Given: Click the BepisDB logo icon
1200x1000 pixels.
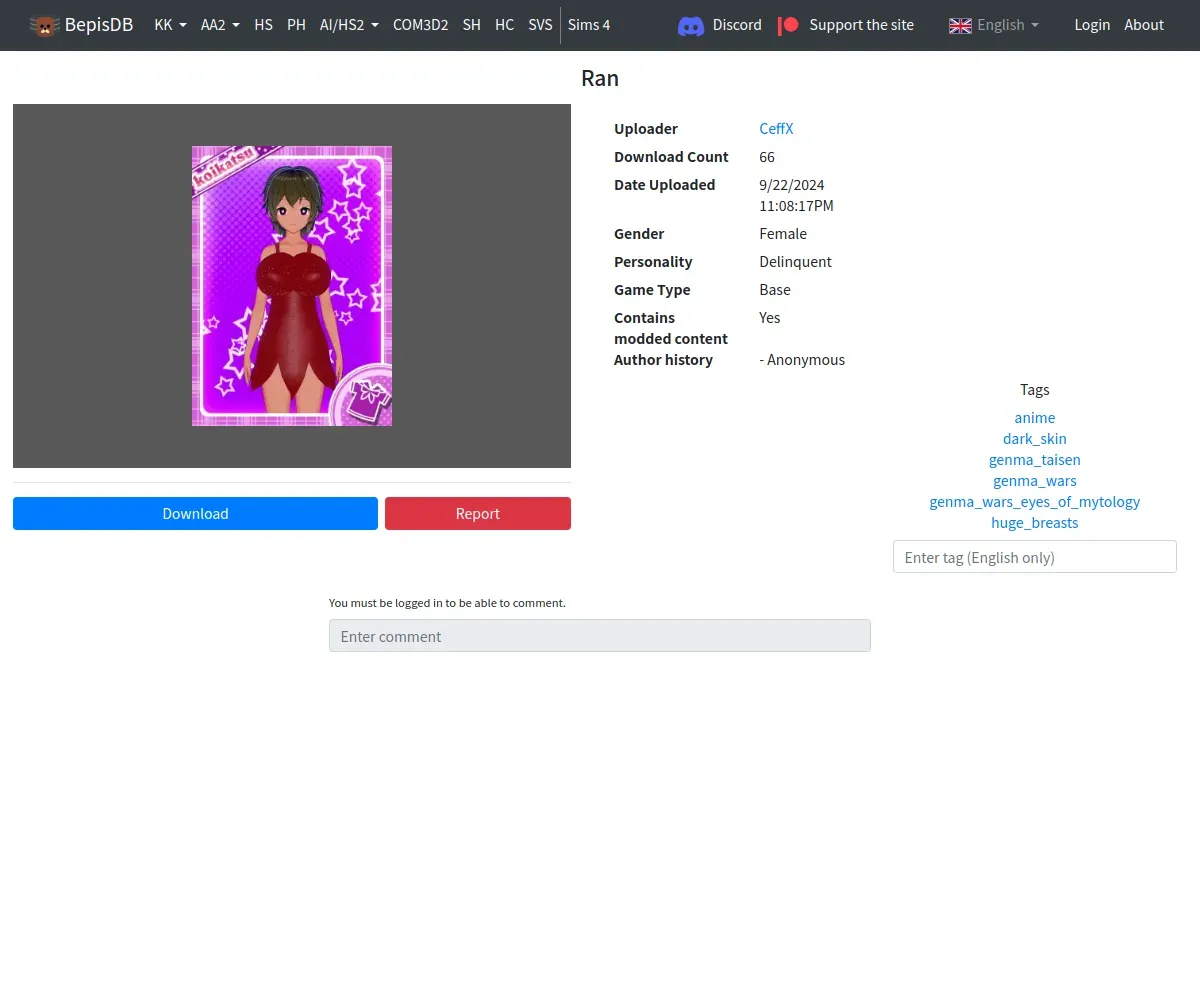Looking at the screenshot, I should pyautogui.click(x=44, y=25).
